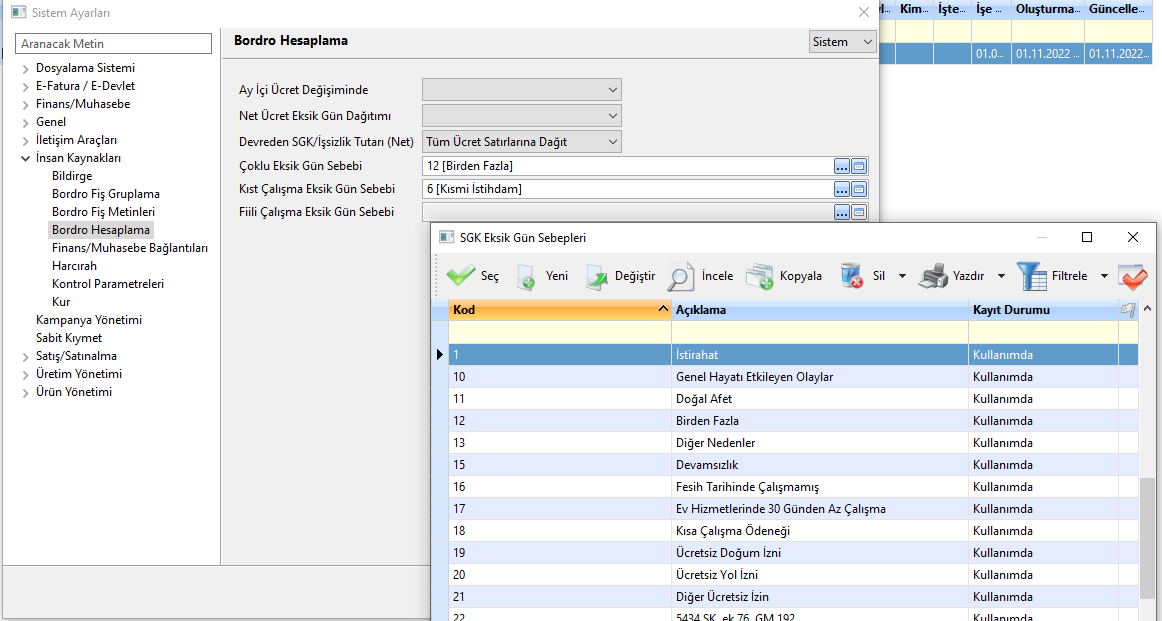Expand the Finans/Muhasebe tree node

[26, 104]
